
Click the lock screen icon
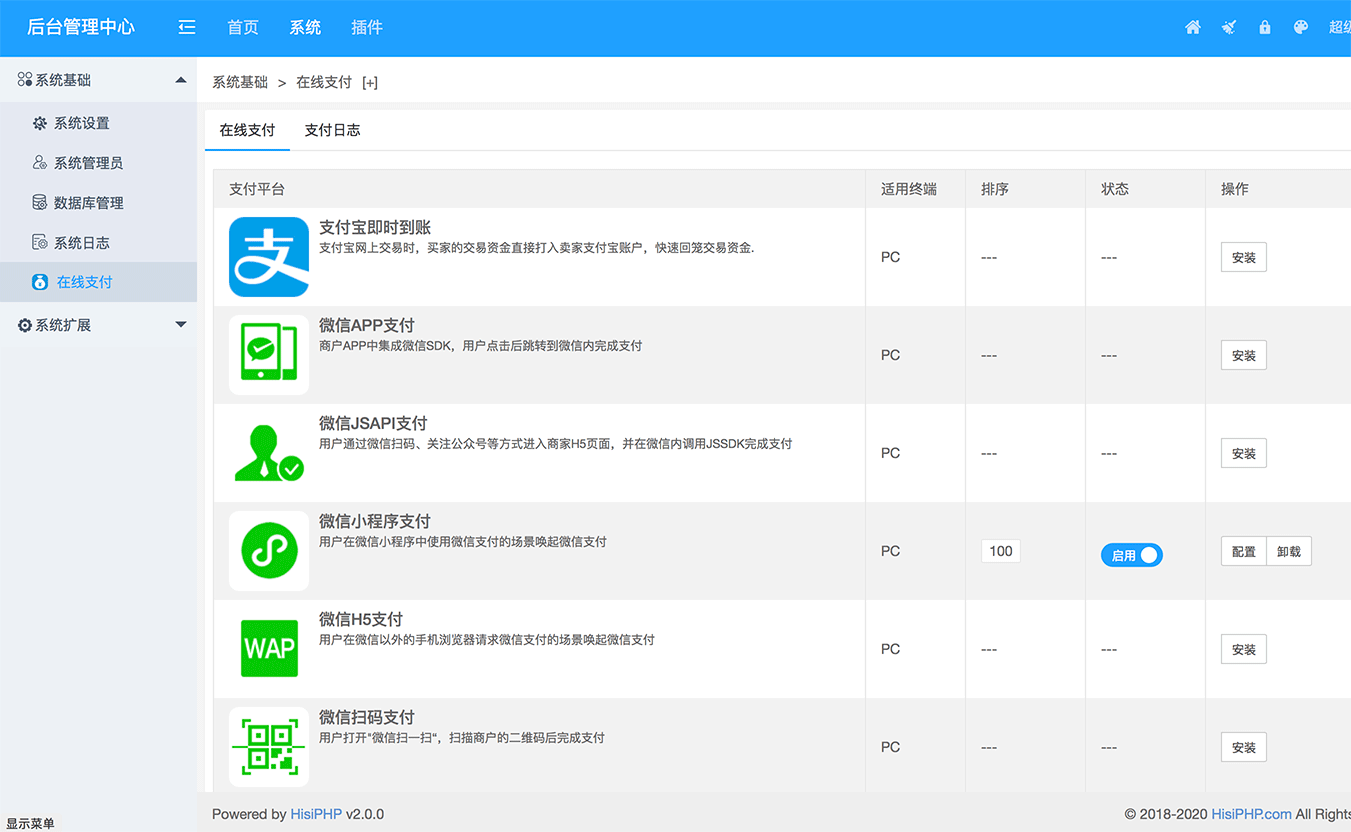(x=1265, y=28)
